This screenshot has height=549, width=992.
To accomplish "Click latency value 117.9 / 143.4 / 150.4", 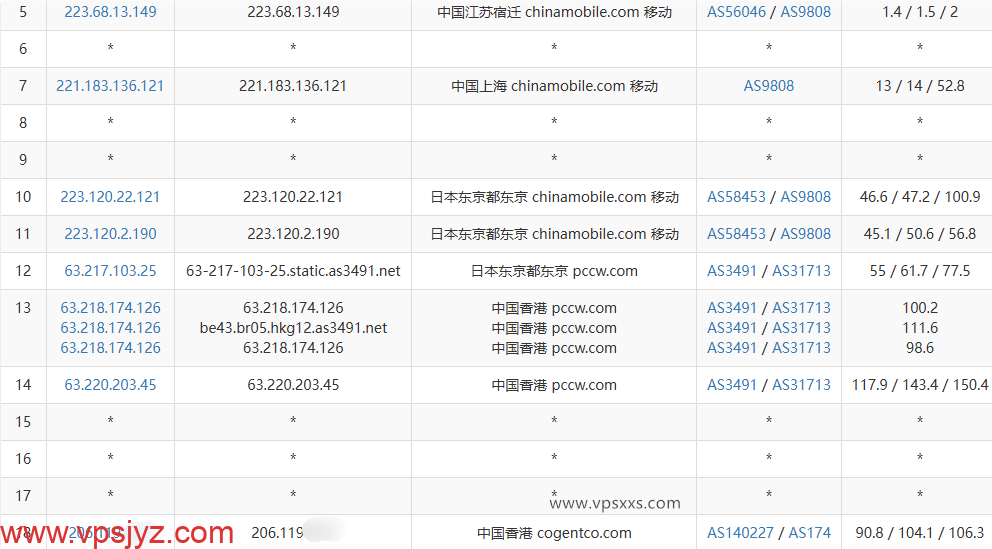I will [x=919, y=385].
